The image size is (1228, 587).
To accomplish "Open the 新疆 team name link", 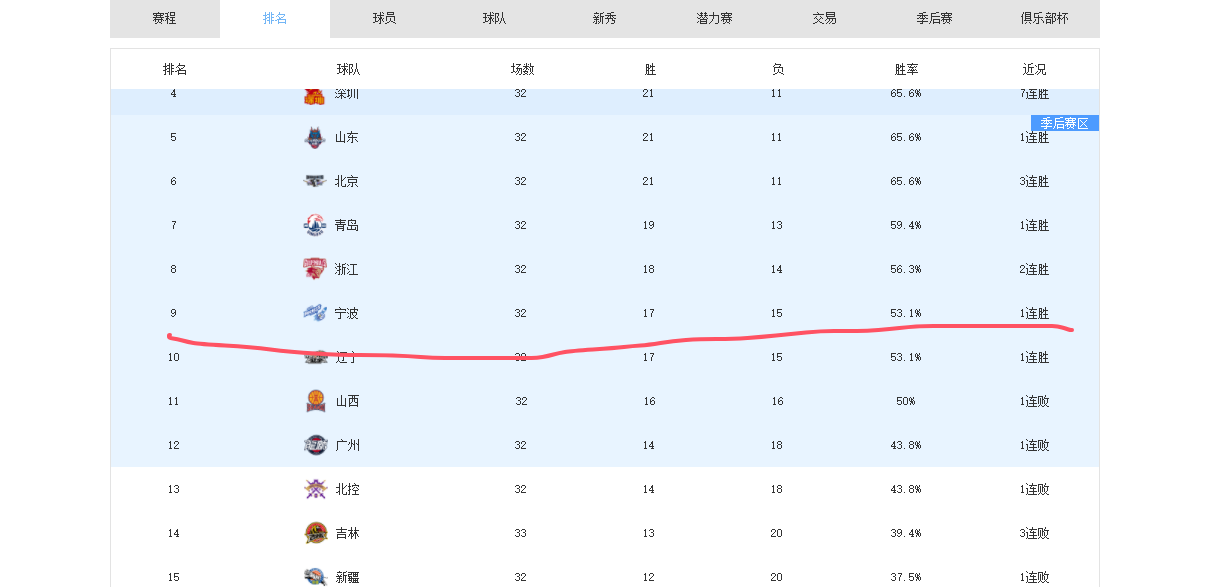I will [347, 577].
